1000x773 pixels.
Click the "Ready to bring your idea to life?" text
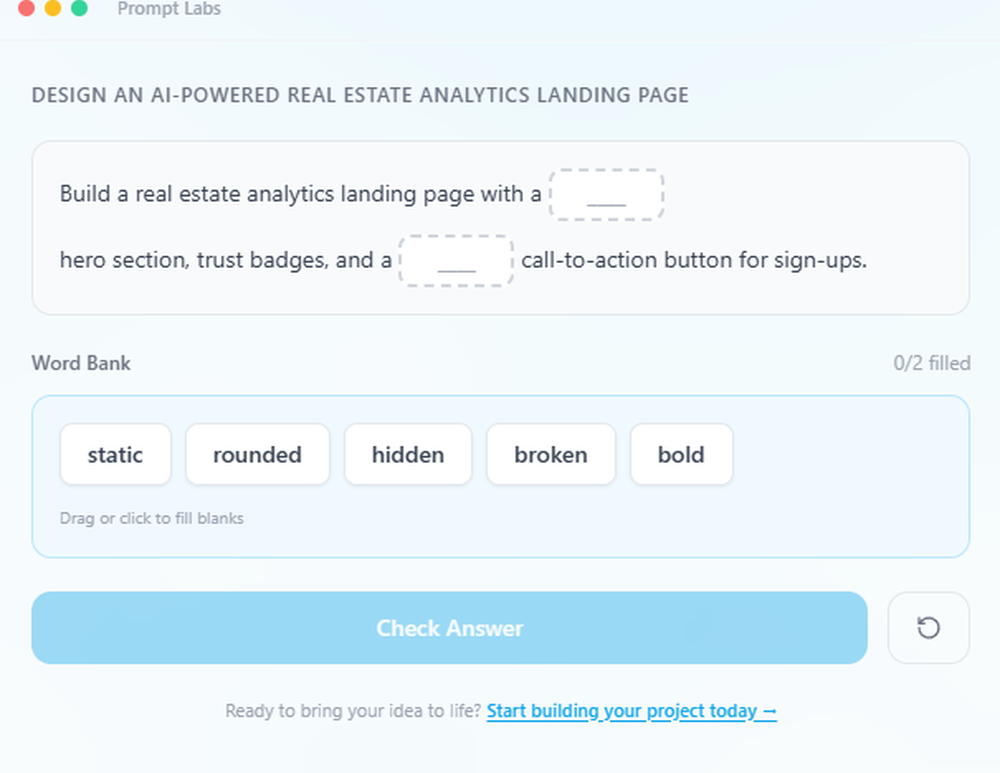[x=353, y=712]
